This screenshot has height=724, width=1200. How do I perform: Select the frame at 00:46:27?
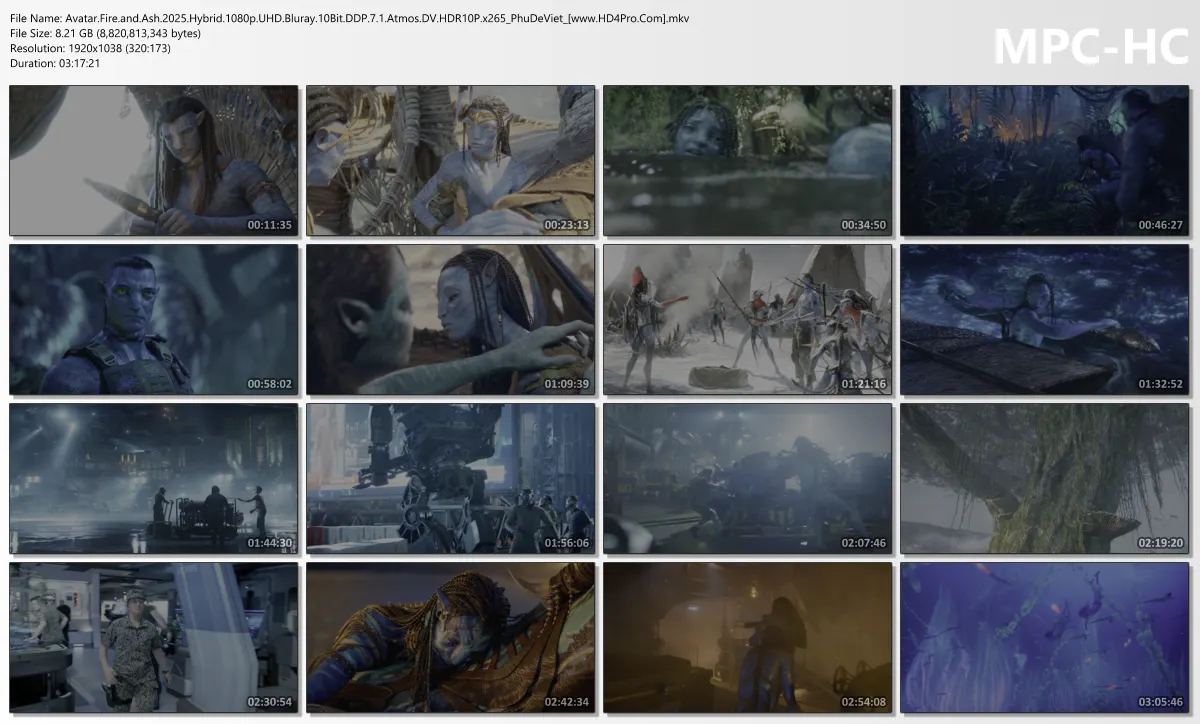point(1044,160)
